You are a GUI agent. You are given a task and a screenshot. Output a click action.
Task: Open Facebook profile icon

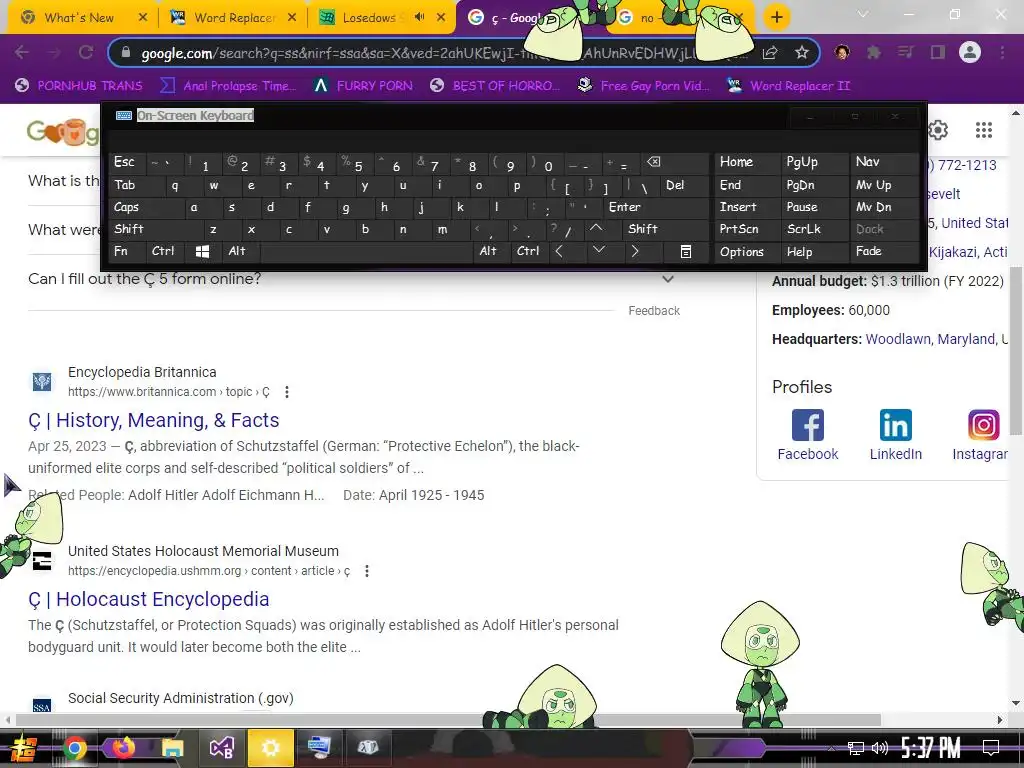coord(808,426)
